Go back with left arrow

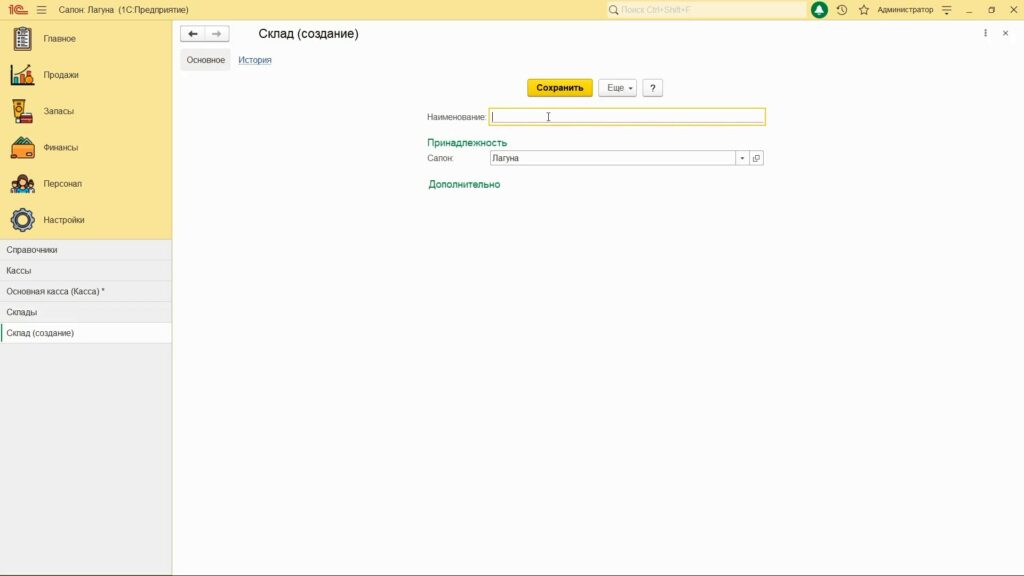click(193, 34)
